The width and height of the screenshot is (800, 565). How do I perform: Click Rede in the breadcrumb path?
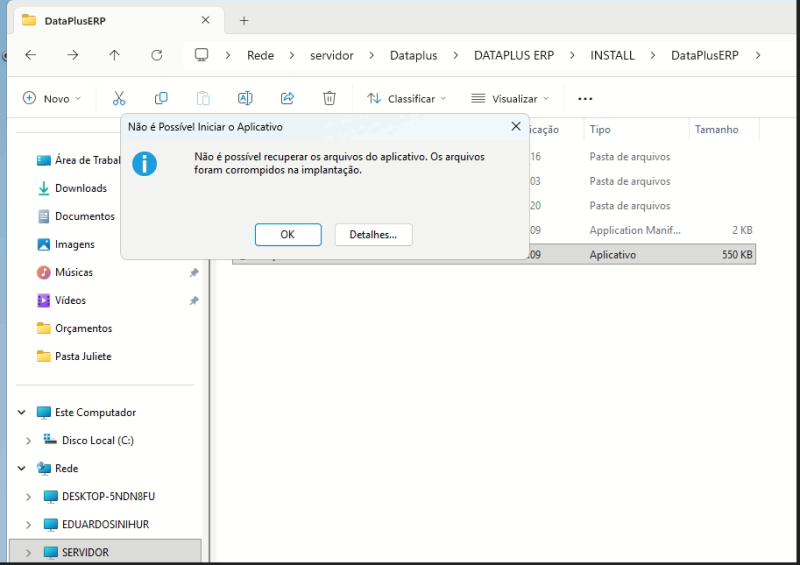260,55
